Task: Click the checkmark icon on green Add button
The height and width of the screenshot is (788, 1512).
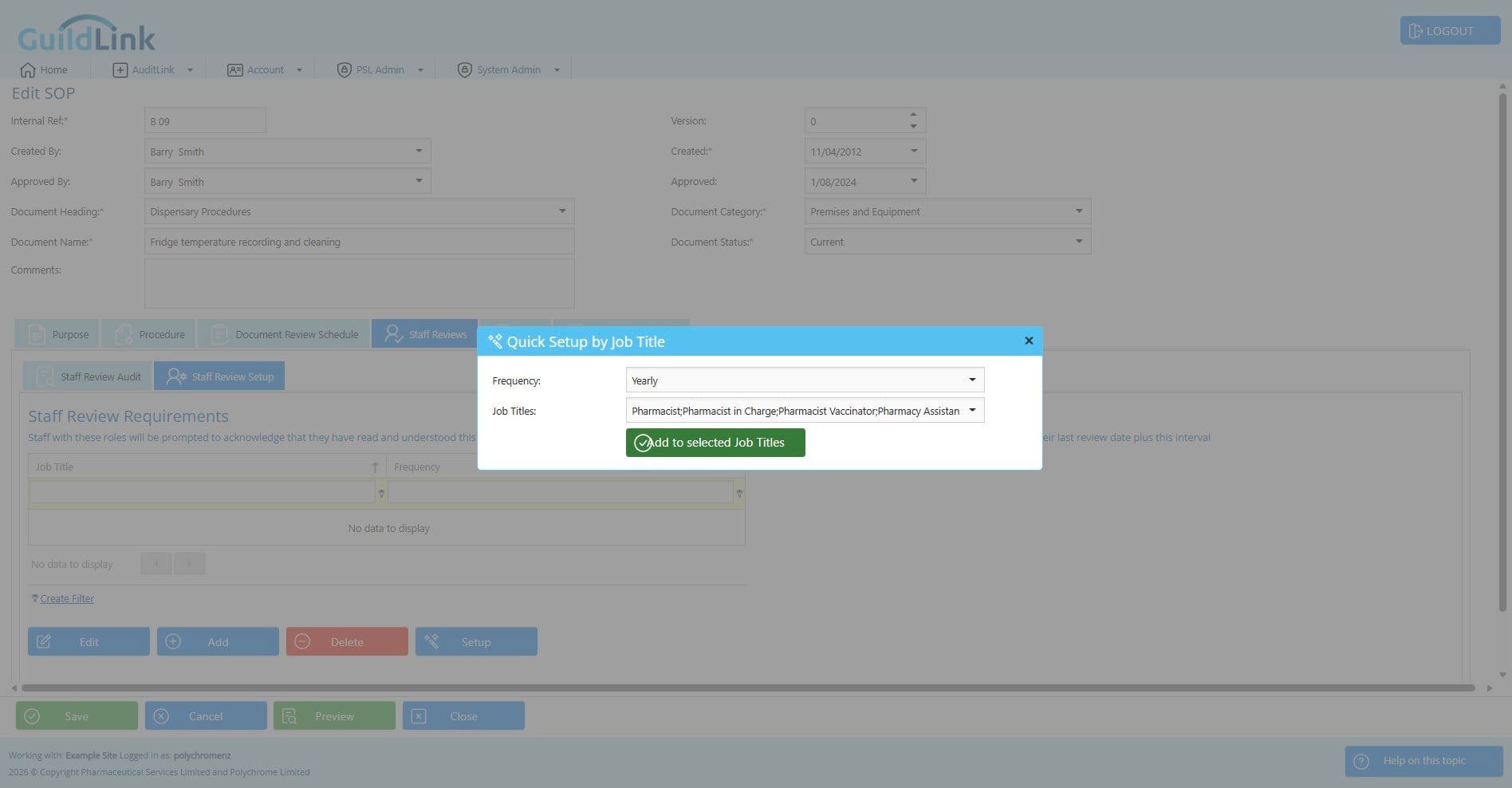Action: (x=643, y=443)
